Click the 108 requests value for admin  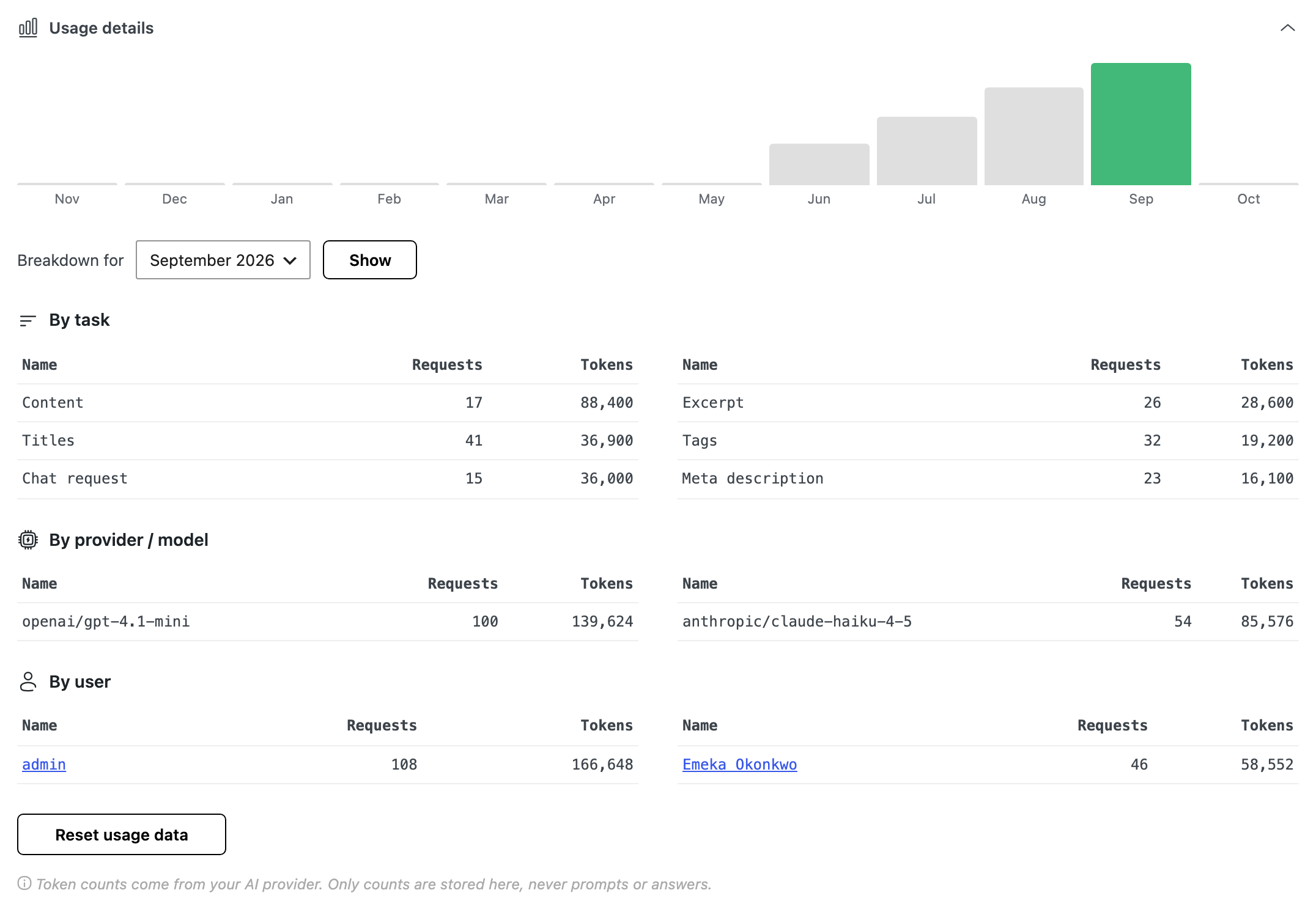tap(404, 765)
